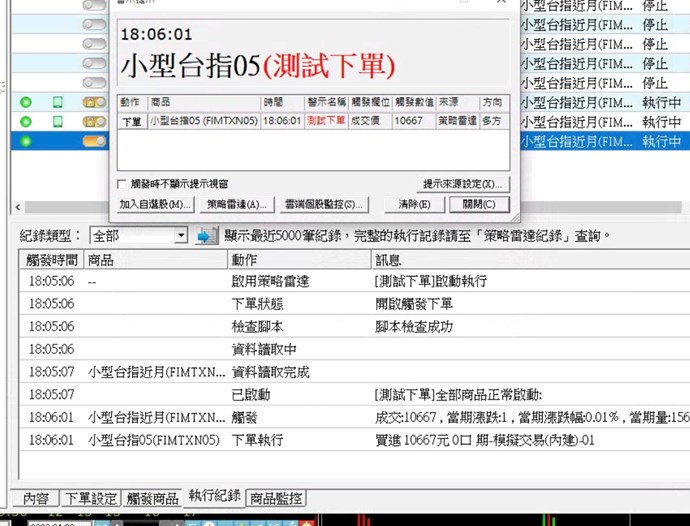
Task: Select the 執行紀錄 tab
Action: click(214, 496)
